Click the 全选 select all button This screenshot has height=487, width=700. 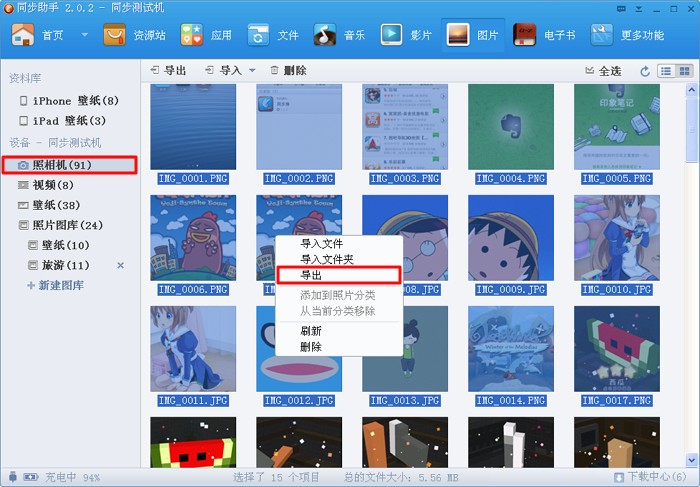coord(603,71)
